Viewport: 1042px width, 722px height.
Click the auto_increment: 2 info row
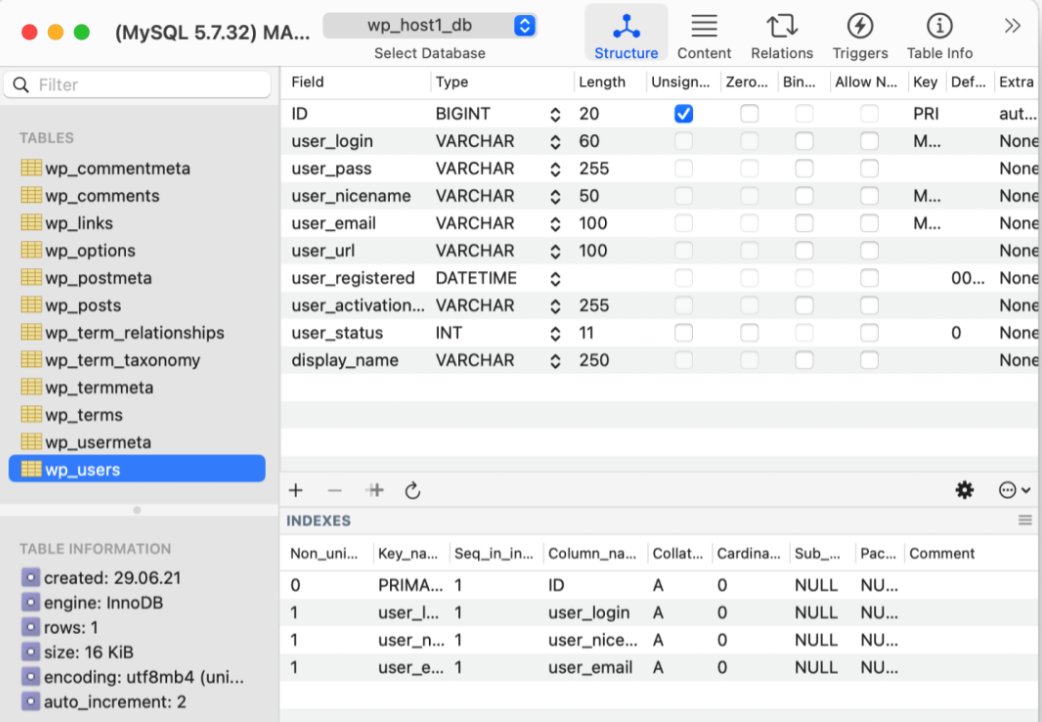[115, 701]
